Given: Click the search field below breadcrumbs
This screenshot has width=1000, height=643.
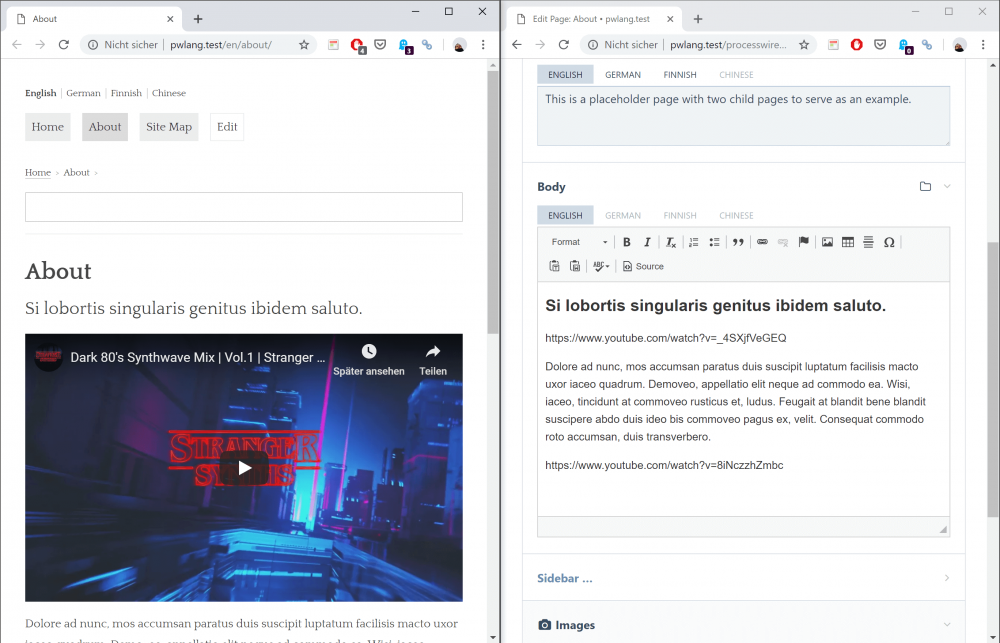Looking at the screenshot, I should pyautogui.click(x=244, y=207).
